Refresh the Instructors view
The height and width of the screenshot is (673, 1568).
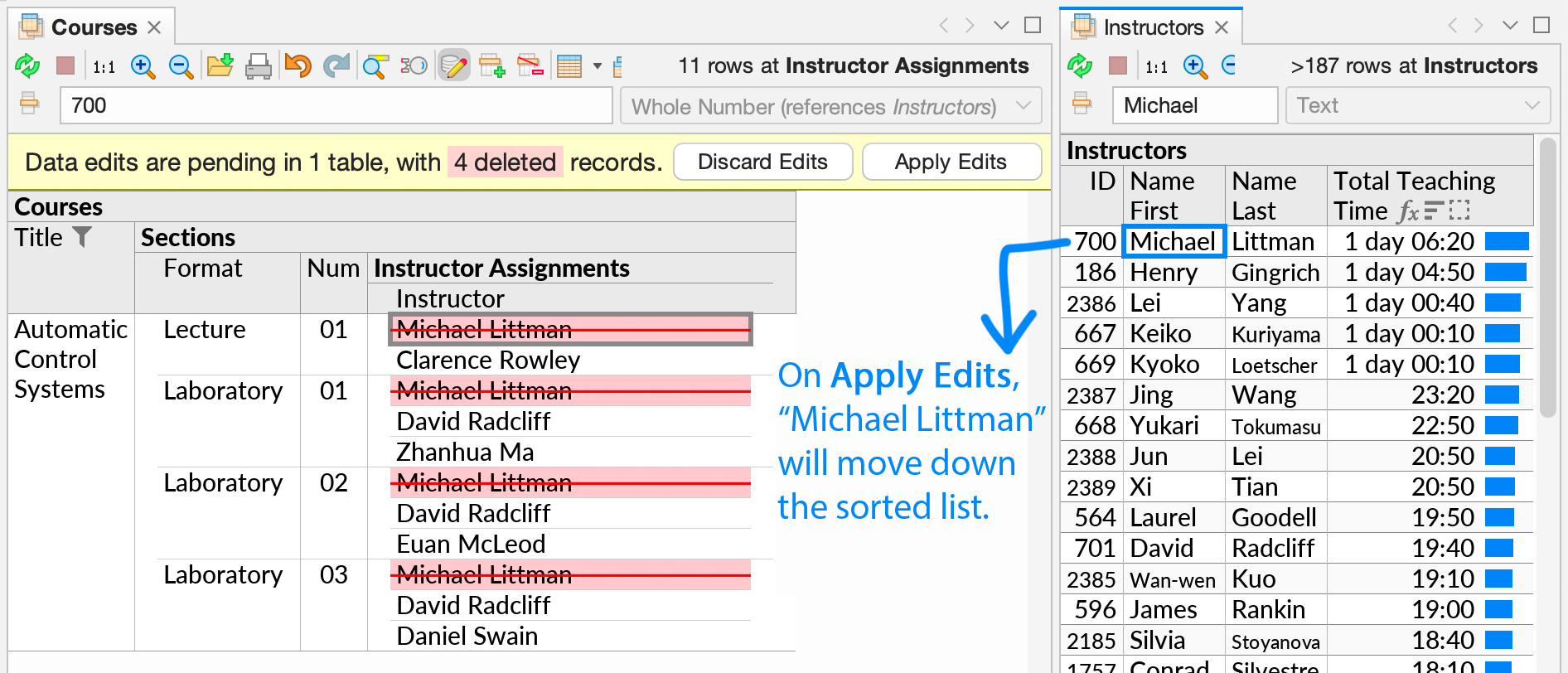coord(1080,65)
